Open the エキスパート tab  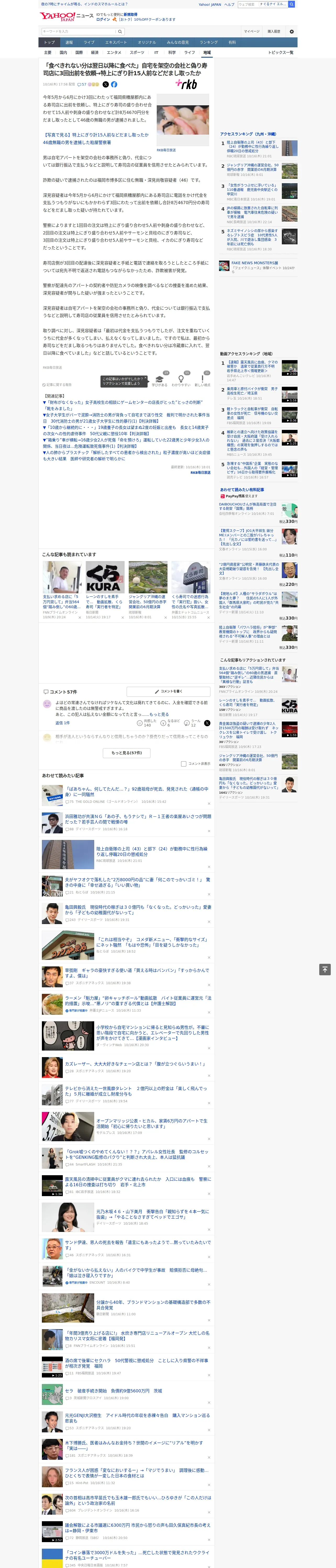coord(116,43)
